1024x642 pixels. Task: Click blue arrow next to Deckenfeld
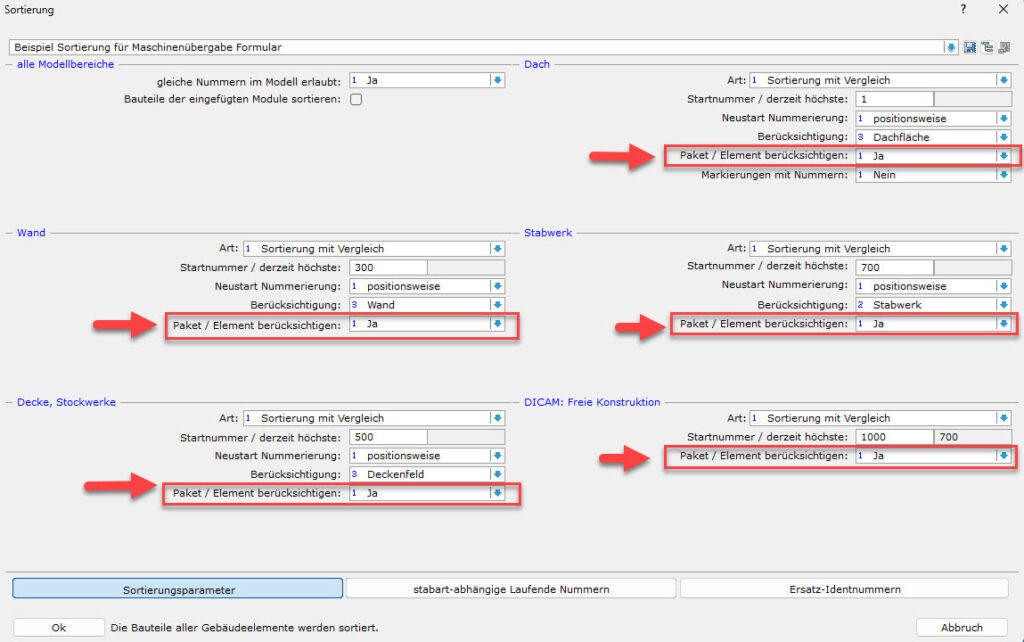coord(497,474)
